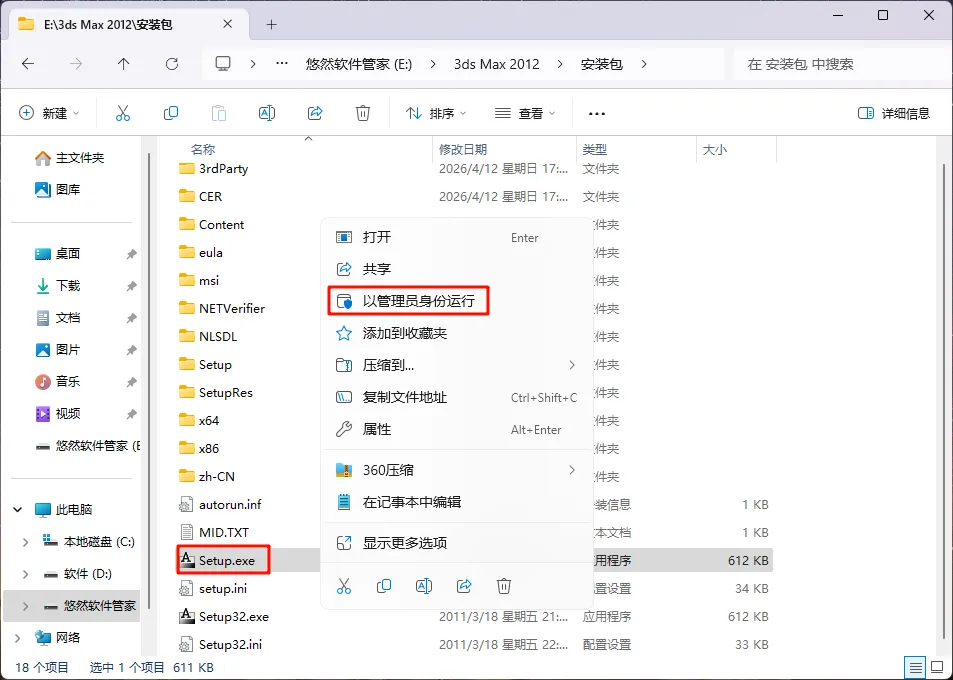Click the toolbar three-dots See more button

coord(597,114)
